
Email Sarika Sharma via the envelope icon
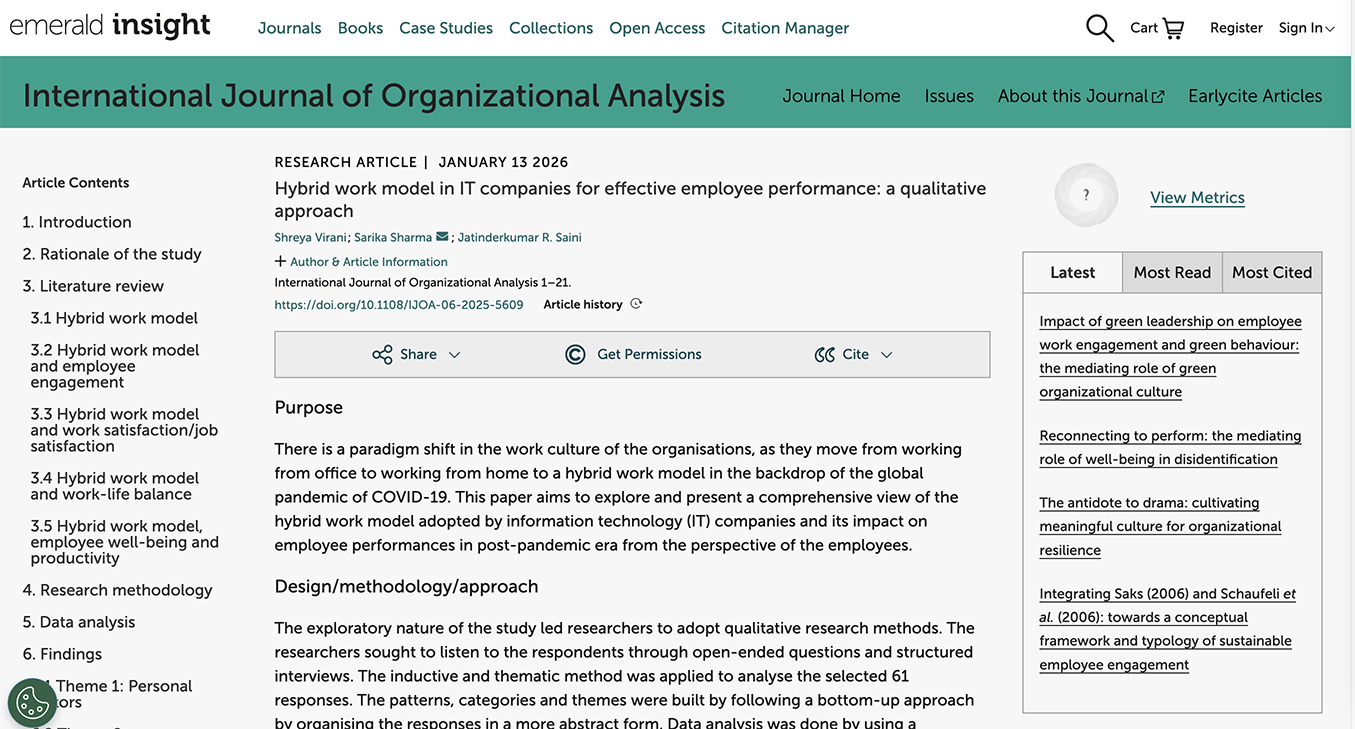click(x=442, y=237)
